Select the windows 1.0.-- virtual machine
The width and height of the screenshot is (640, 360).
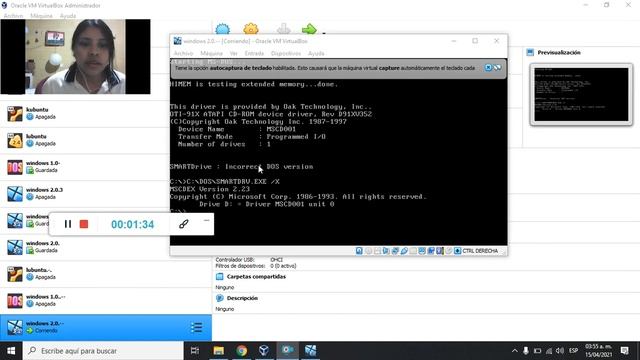[106, 301]
